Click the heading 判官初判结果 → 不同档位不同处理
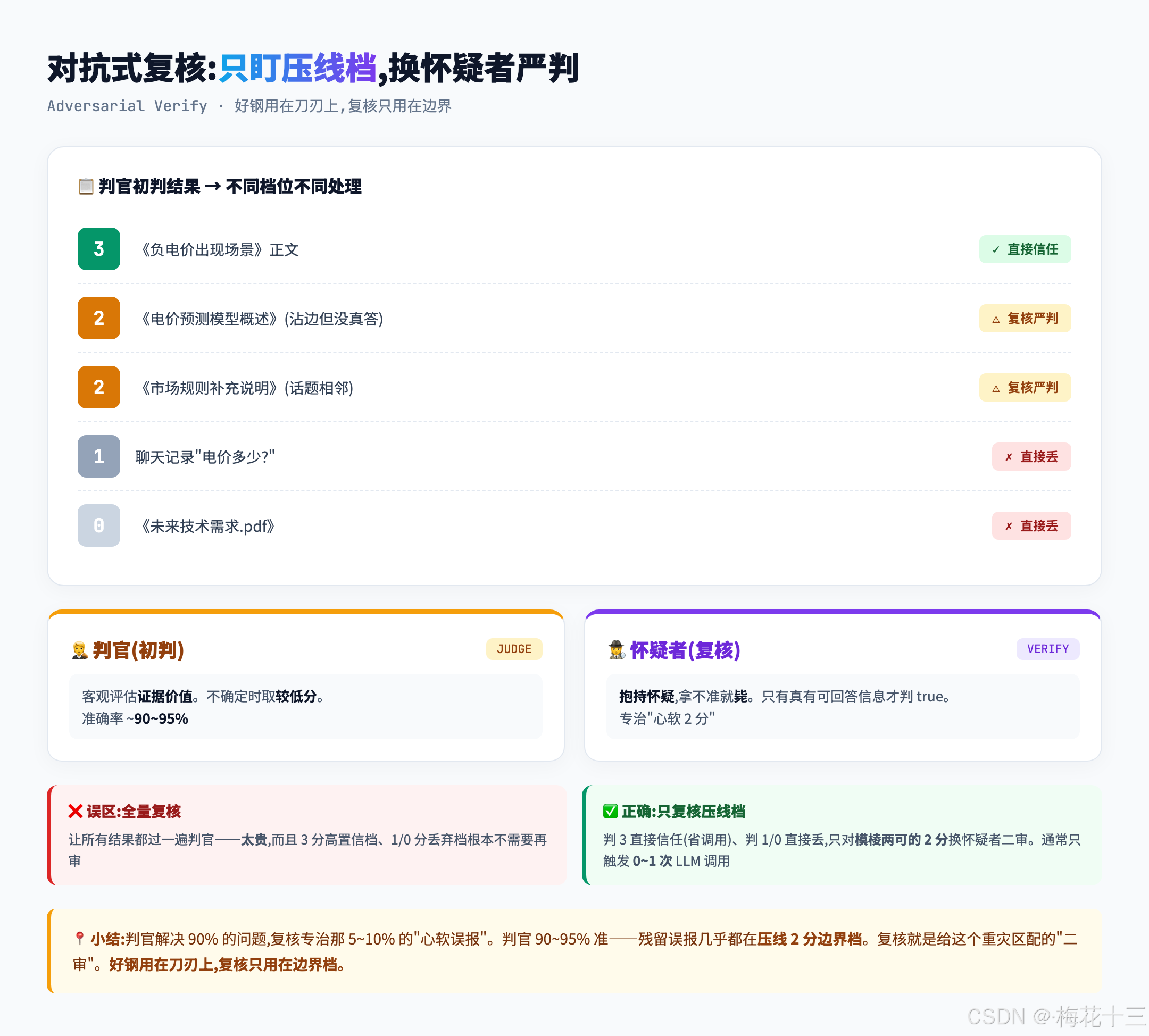Viewport: 1149px width, 1036px height. point(230,186)
